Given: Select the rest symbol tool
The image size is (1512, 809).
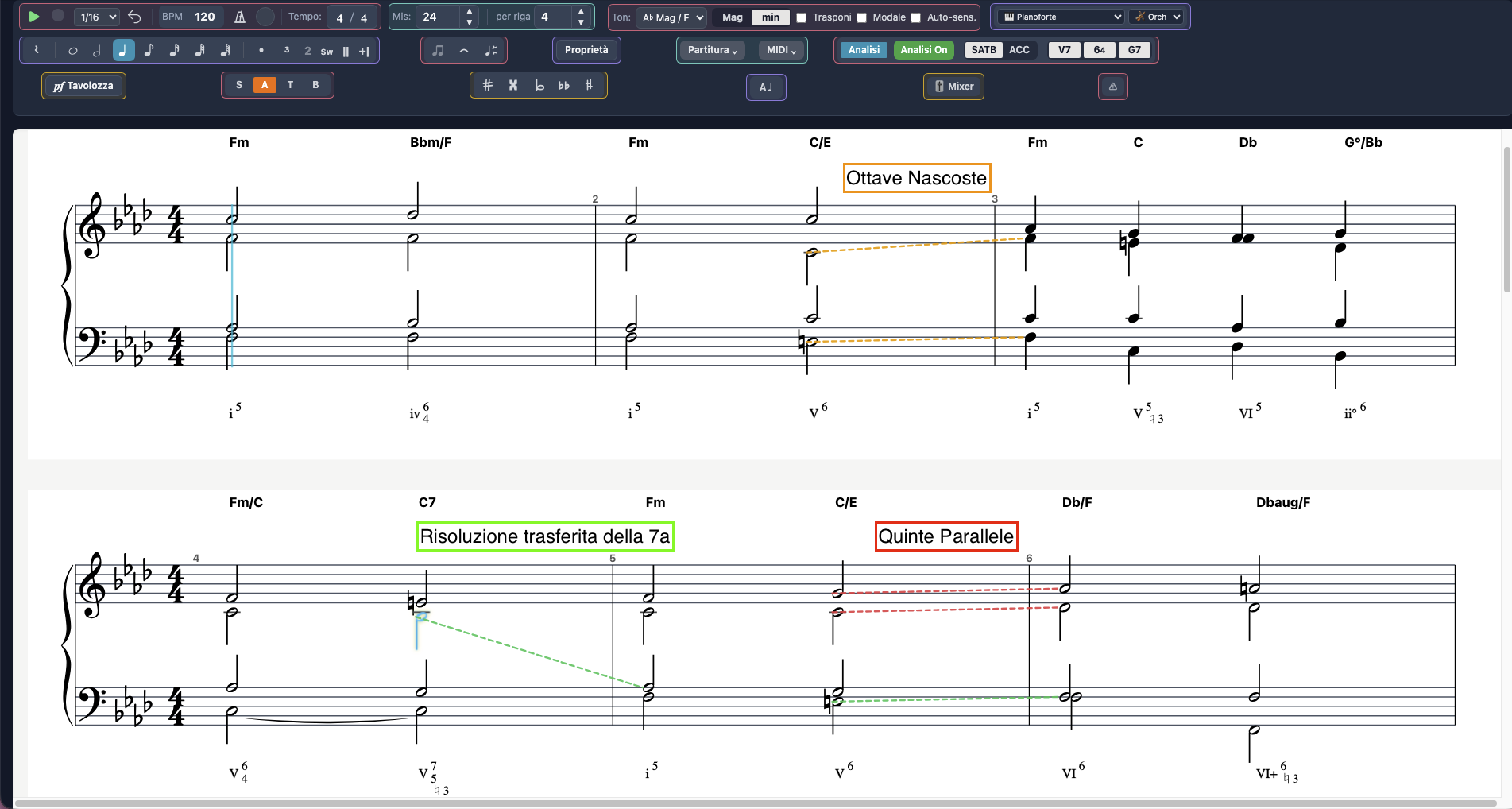Looking at the screenshot, I should click(36, 50).
